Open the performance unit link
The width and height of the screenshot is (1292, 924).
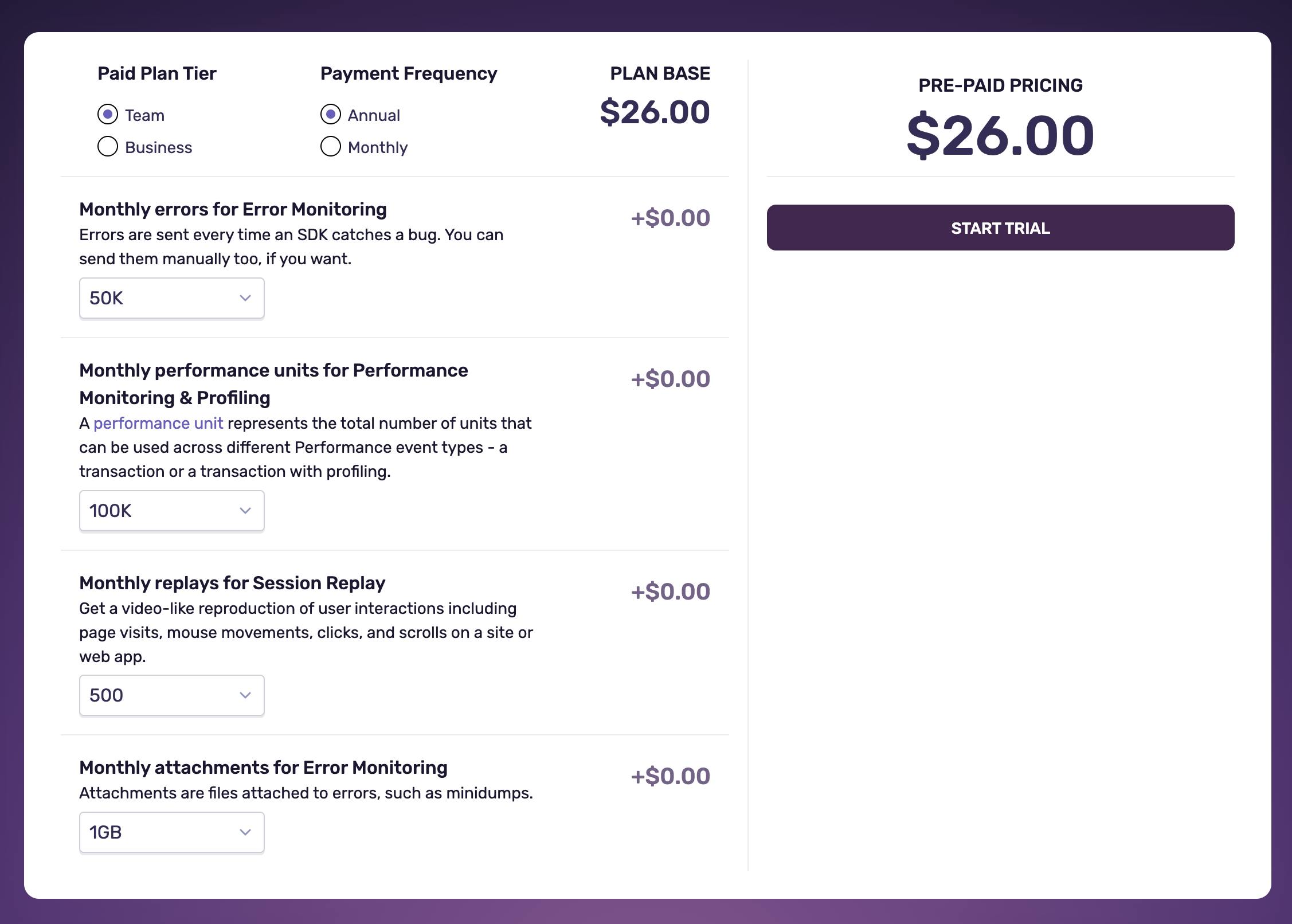(x=158, y=424)
